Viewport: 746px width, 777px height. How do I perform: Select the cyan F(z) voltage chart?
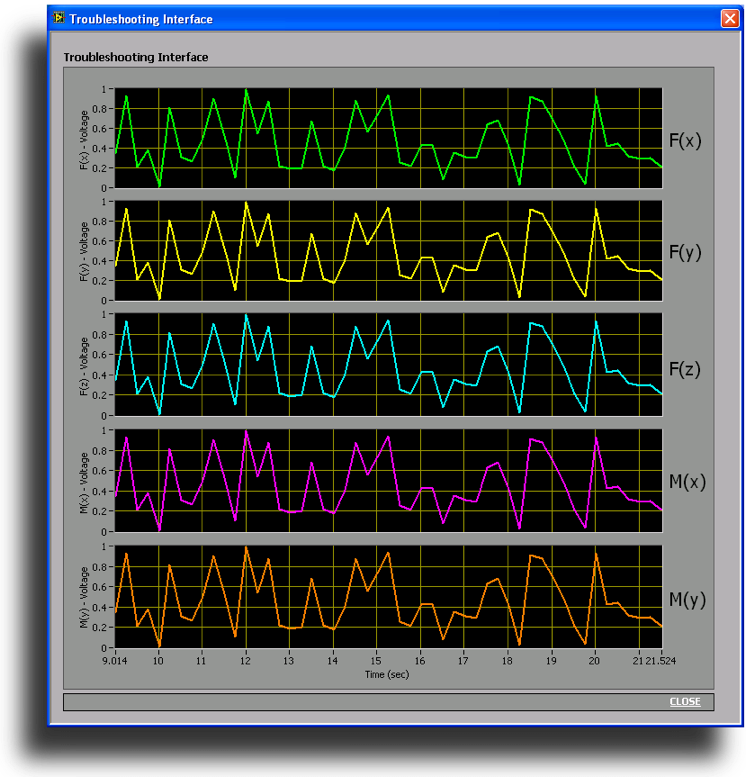coord(388,364)
